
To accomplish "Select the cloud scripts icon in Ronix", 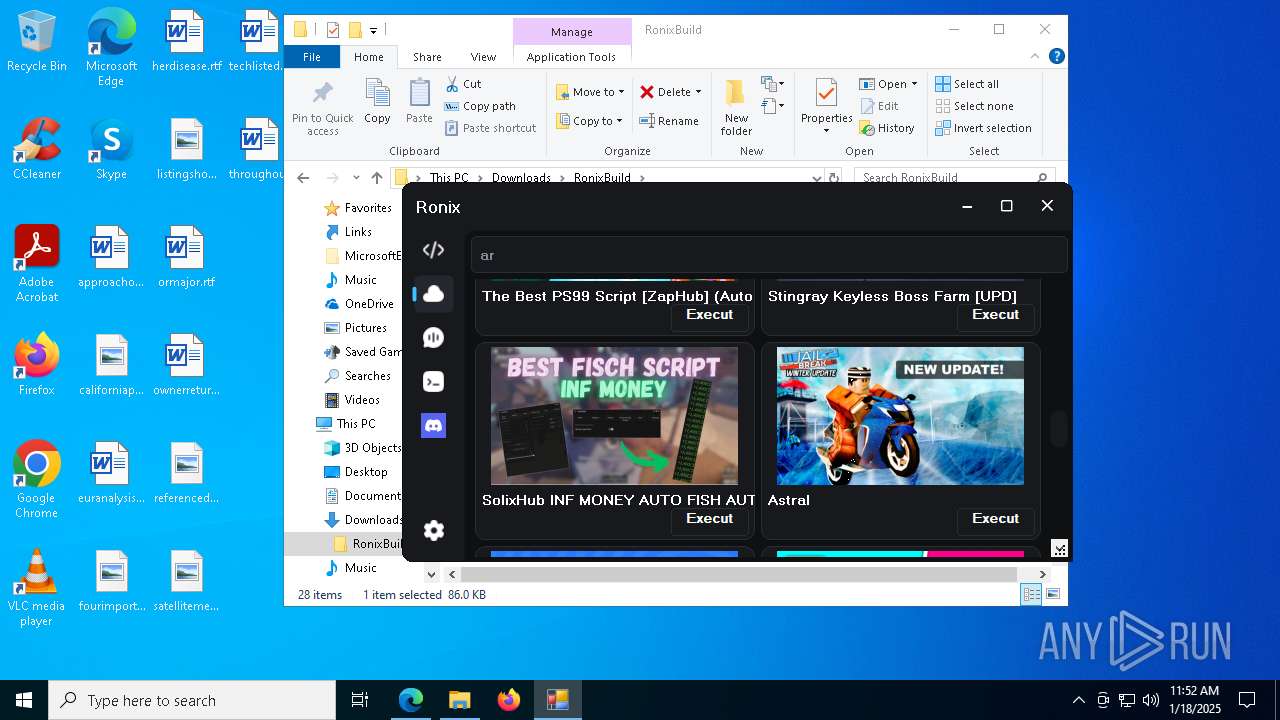I will click(433, 294).
